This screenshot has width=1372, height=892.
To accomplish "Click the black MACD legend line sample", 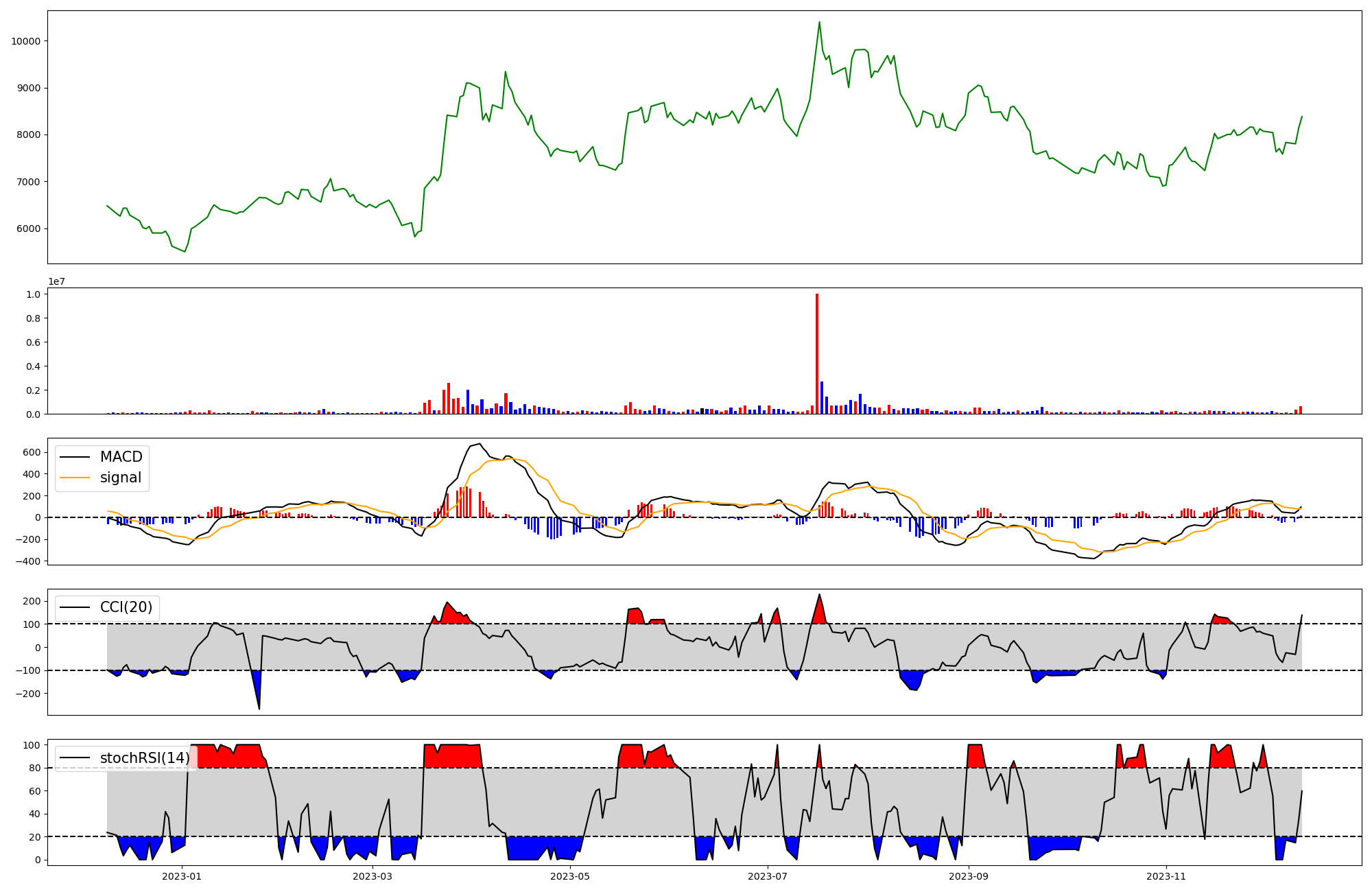I will (x=75, y=457).
